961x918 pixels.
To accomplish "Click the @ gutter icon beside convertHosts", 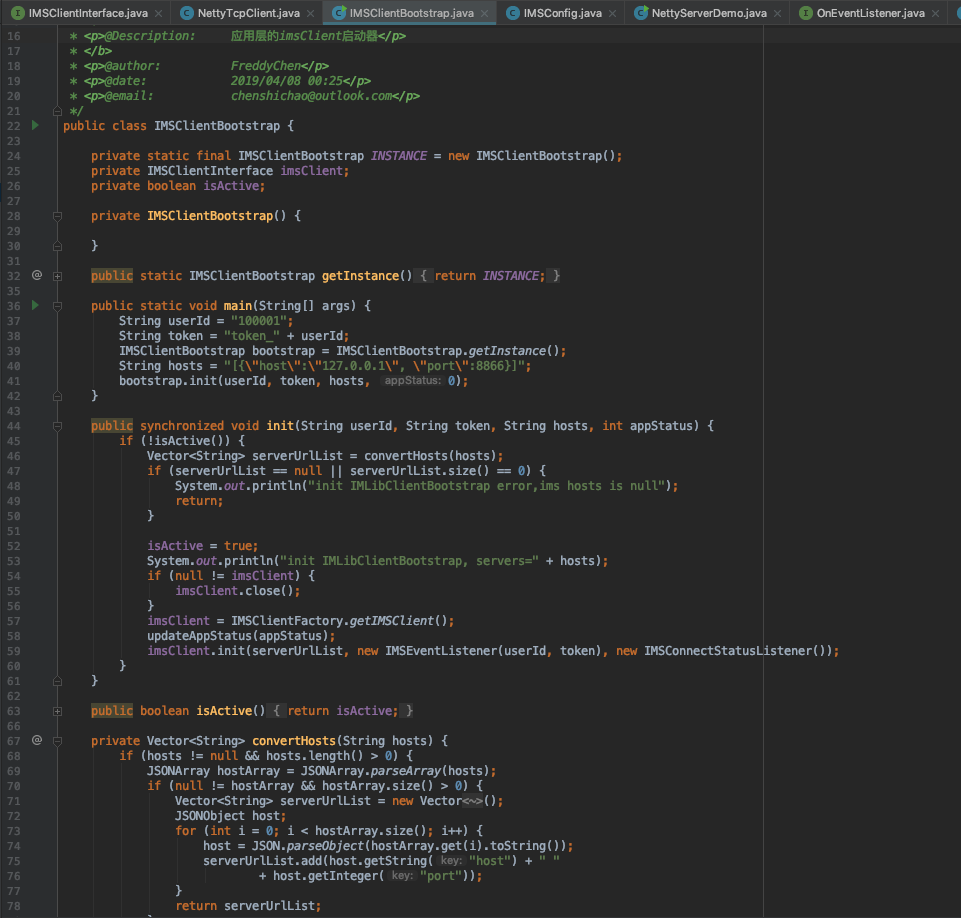I will 36,740.
